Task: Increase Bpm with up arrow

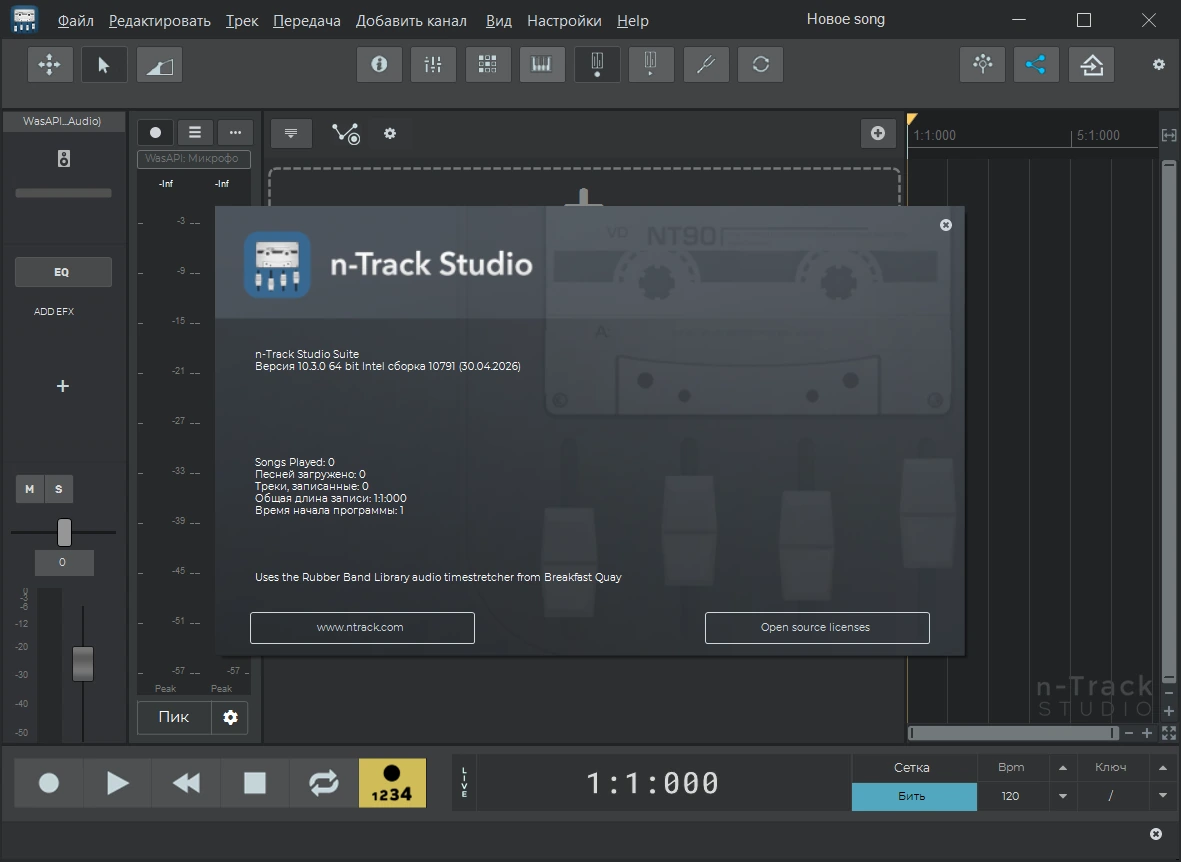Action: tap(1063, 768)
